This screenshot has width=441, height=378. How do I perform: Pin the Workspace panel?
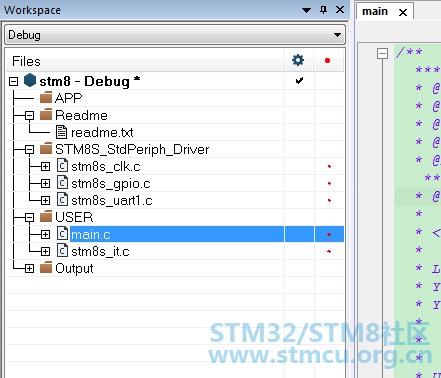click(x=323, y=10)
